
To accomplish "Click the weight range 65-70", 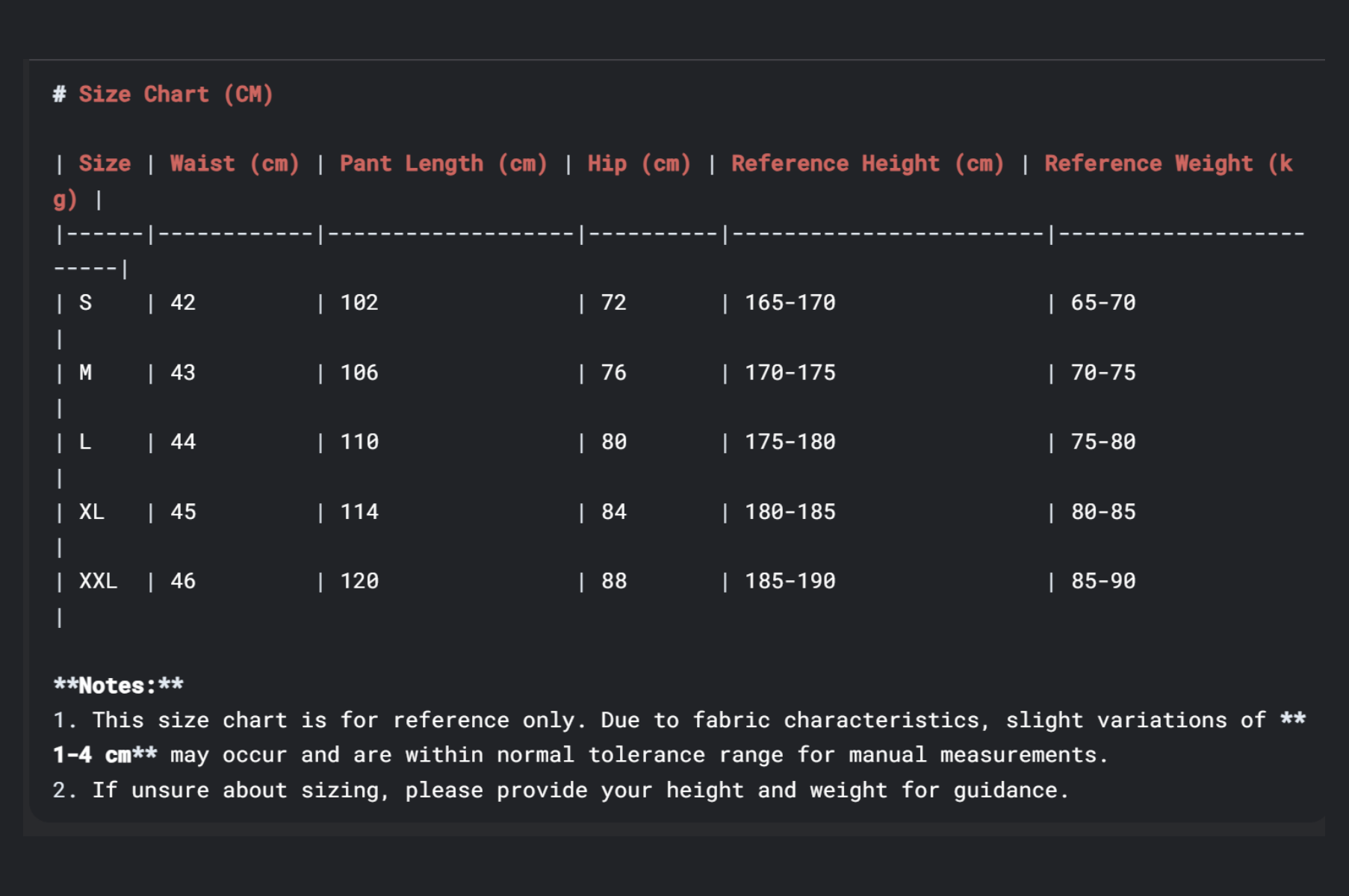I will 1103,302.
